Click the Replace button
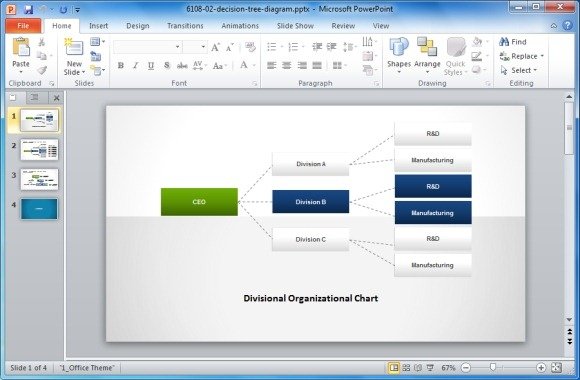The width and height of the screenshot is (580, 380). click(522, 56)
